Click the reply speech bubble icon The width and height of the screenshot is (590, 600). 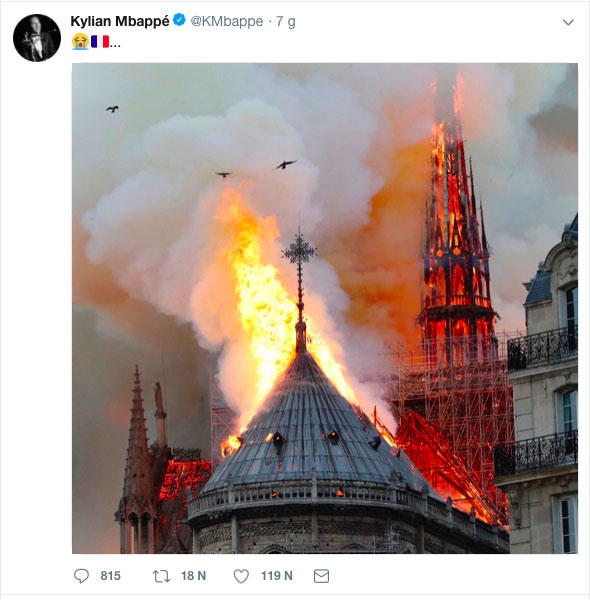(81, 576)
